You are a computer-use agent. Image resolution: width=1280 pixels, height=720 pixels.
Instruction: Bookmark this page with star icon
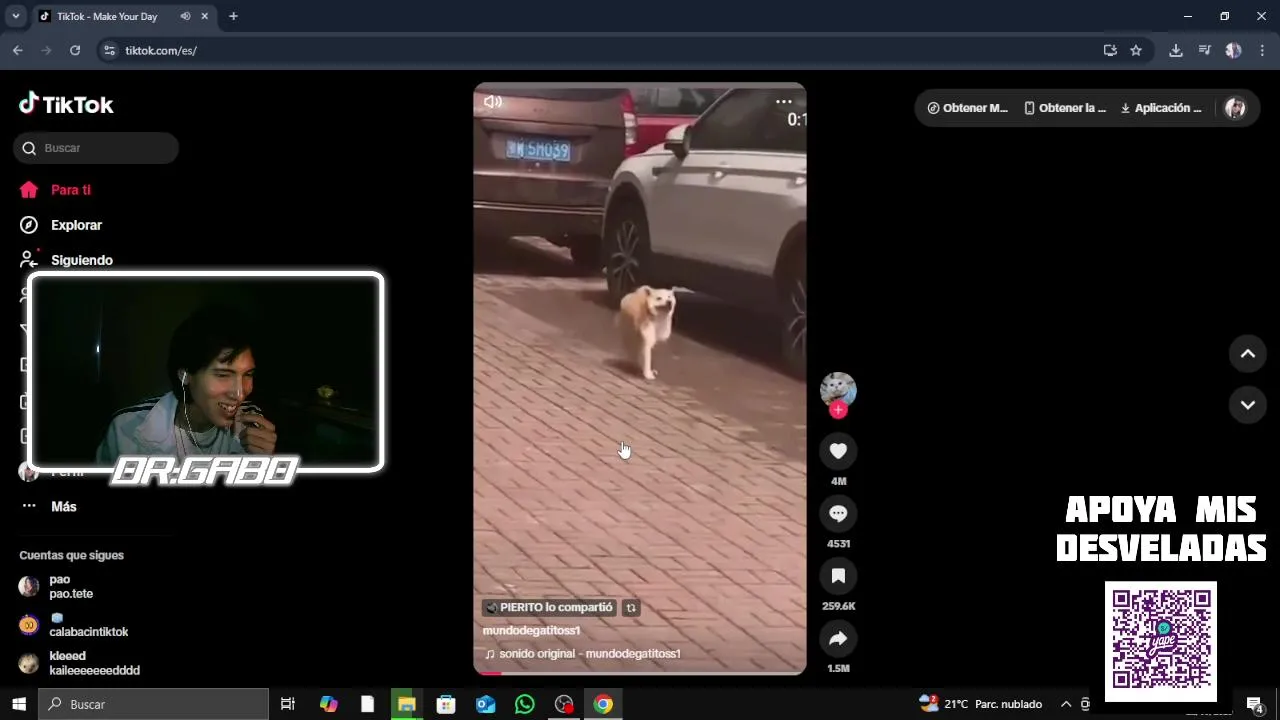1136,50
